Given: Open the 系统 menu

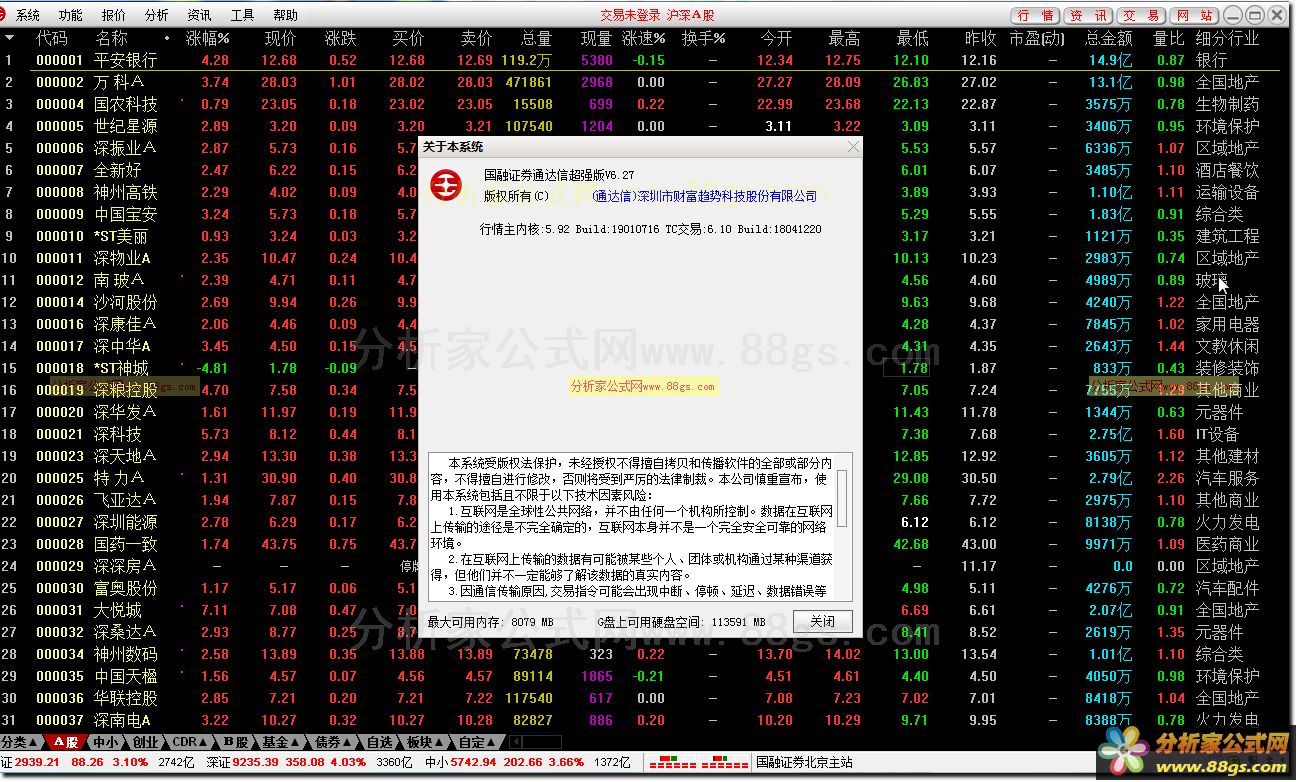Looking at the screenshot, I should (x=28, y=15).
